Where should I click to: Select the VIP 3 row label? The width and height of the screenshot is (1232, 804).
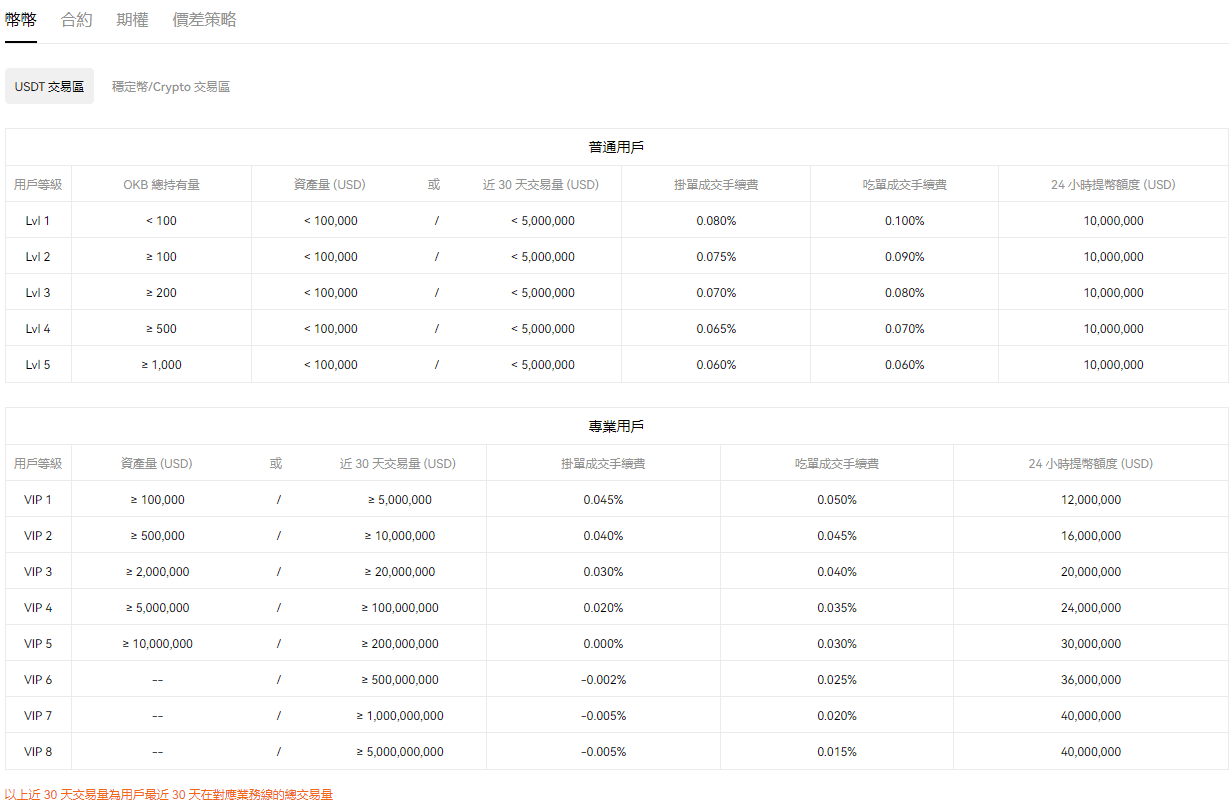(x=38, y=572)
